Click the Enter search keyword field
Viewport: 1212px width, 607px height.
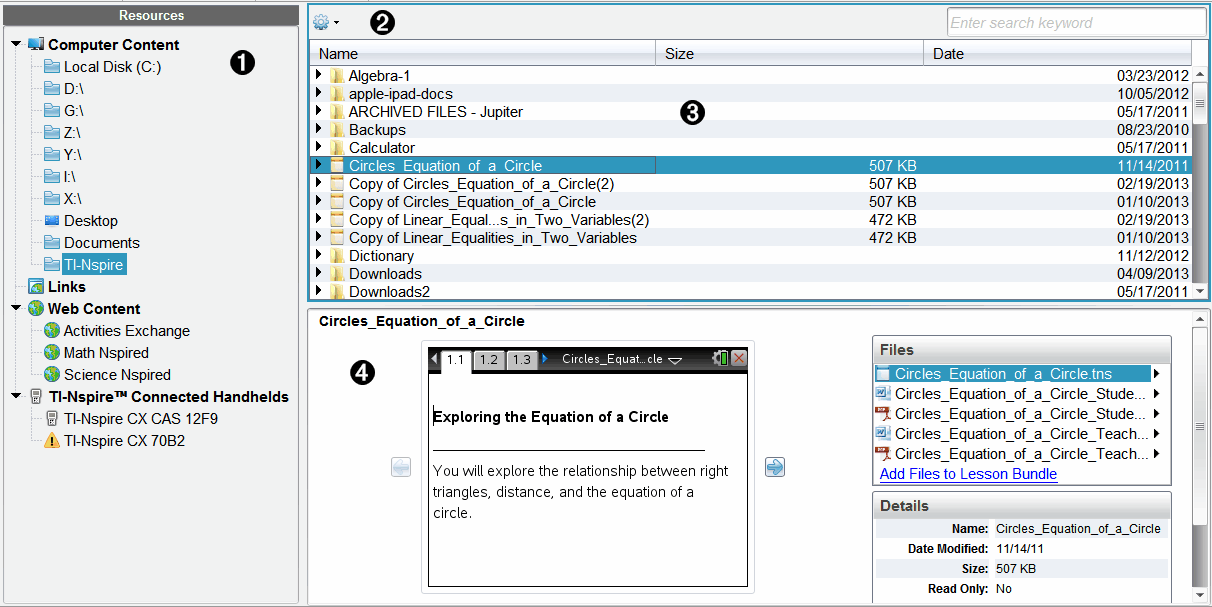pos(1075,21)
